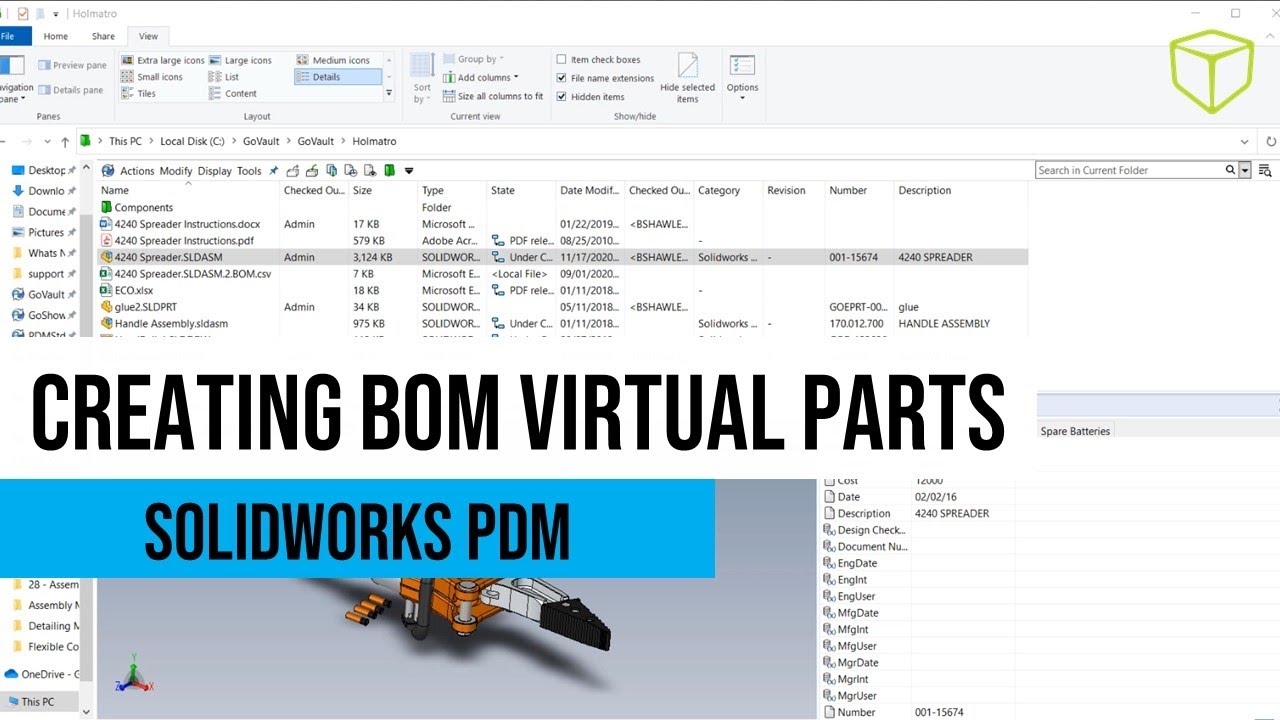Image resolution: width=1280 pixels, height=720 pixels.
Task: Open the Display menu
Action: pyautogui.click(x=214, y=171)
